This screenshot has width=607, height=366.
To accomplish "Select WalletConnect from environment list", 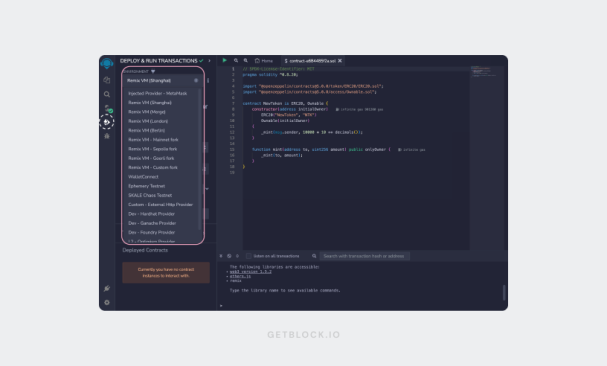I will [143, 177].
